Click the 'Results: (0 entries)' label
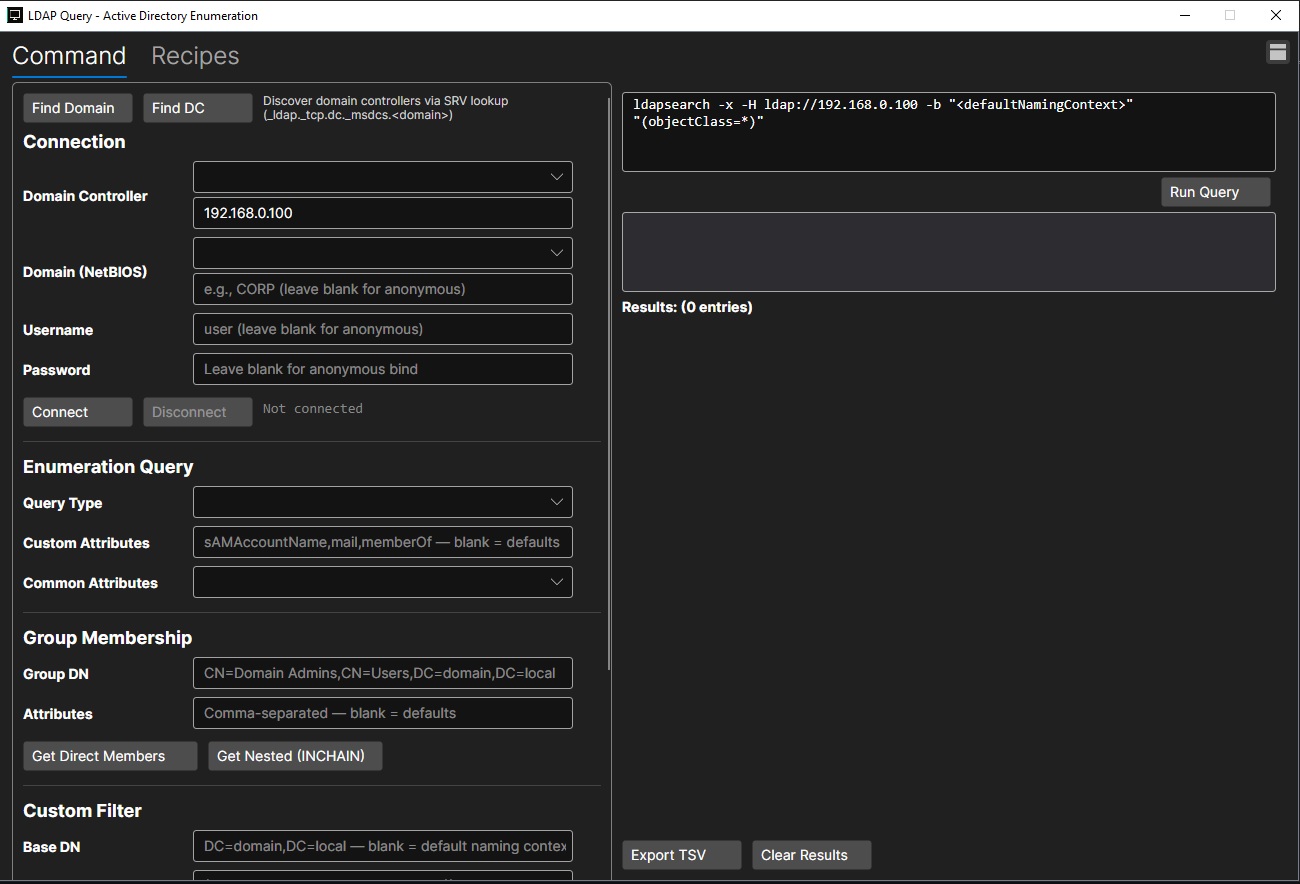 (687, 307)
